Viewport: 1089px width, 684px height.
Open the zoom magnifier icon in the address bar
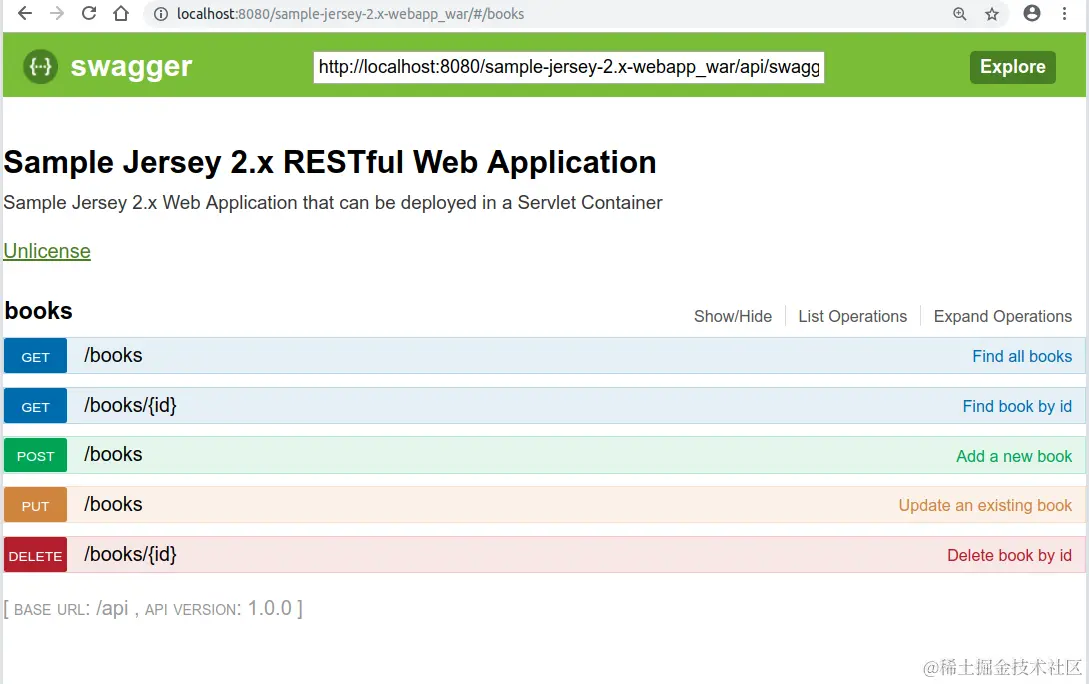(x=959, y=14)
